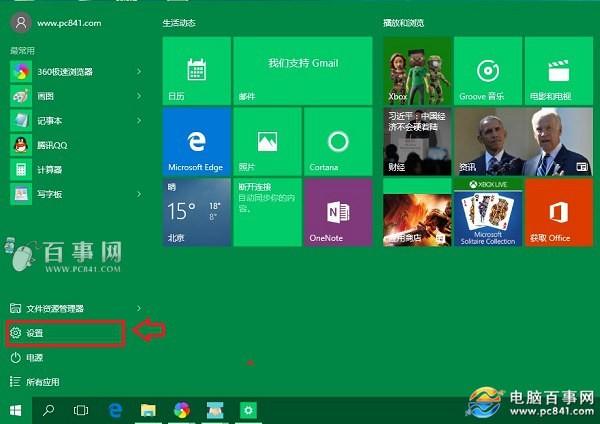This screenshot has width=600, height=424.
Task: Open the 断开连接 sync tile
Action: [x=267, y=212]
